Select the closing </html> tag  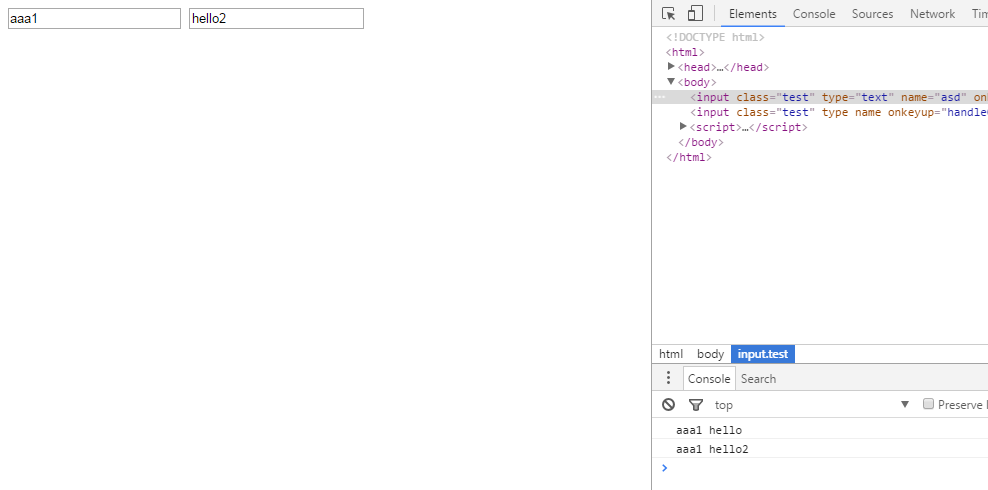(x=688, y=157)
